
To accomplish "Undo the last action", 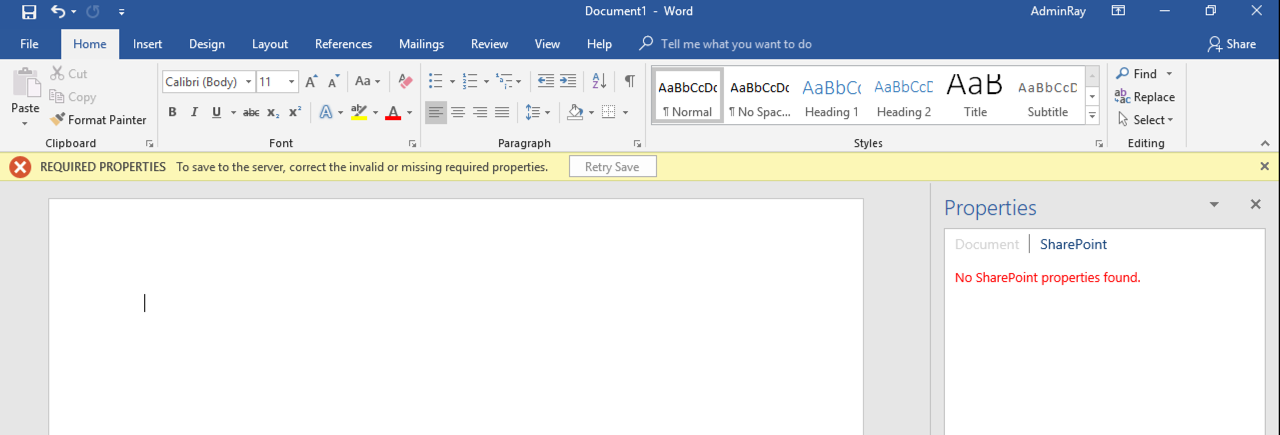I will coord(57,12).
